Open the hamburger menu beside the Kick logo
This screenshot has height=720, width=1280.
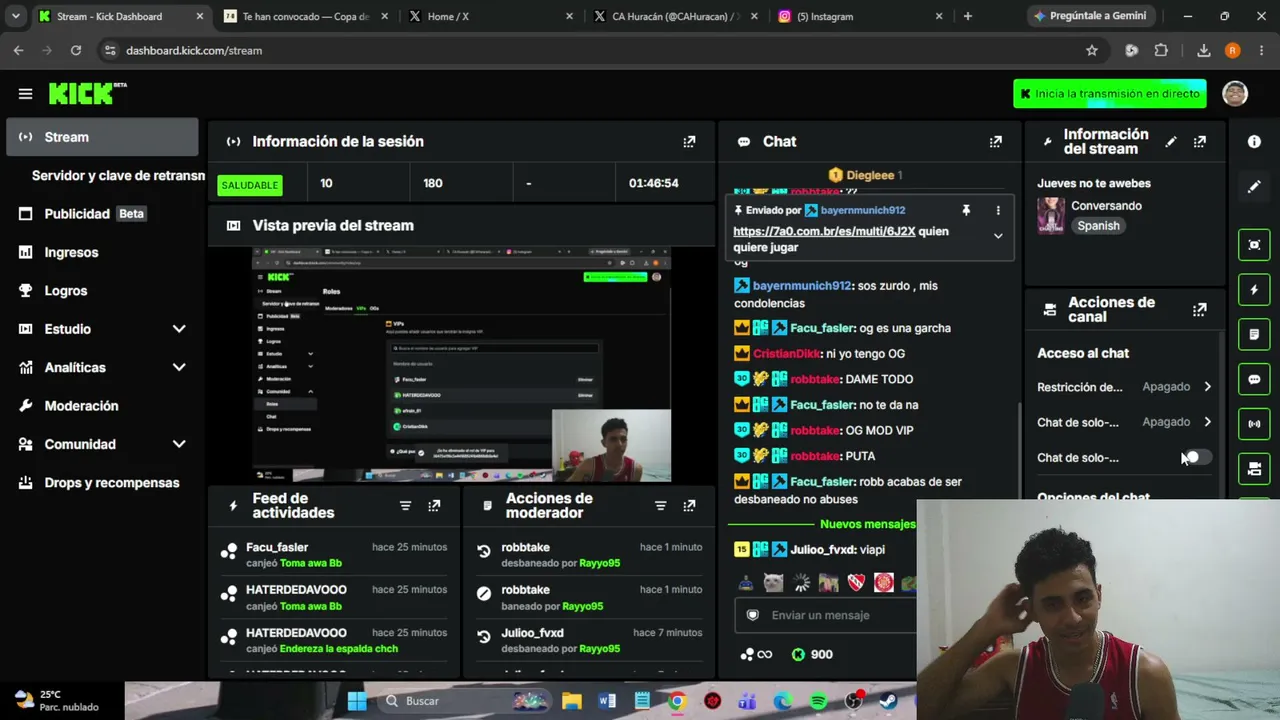pos(25,94)
